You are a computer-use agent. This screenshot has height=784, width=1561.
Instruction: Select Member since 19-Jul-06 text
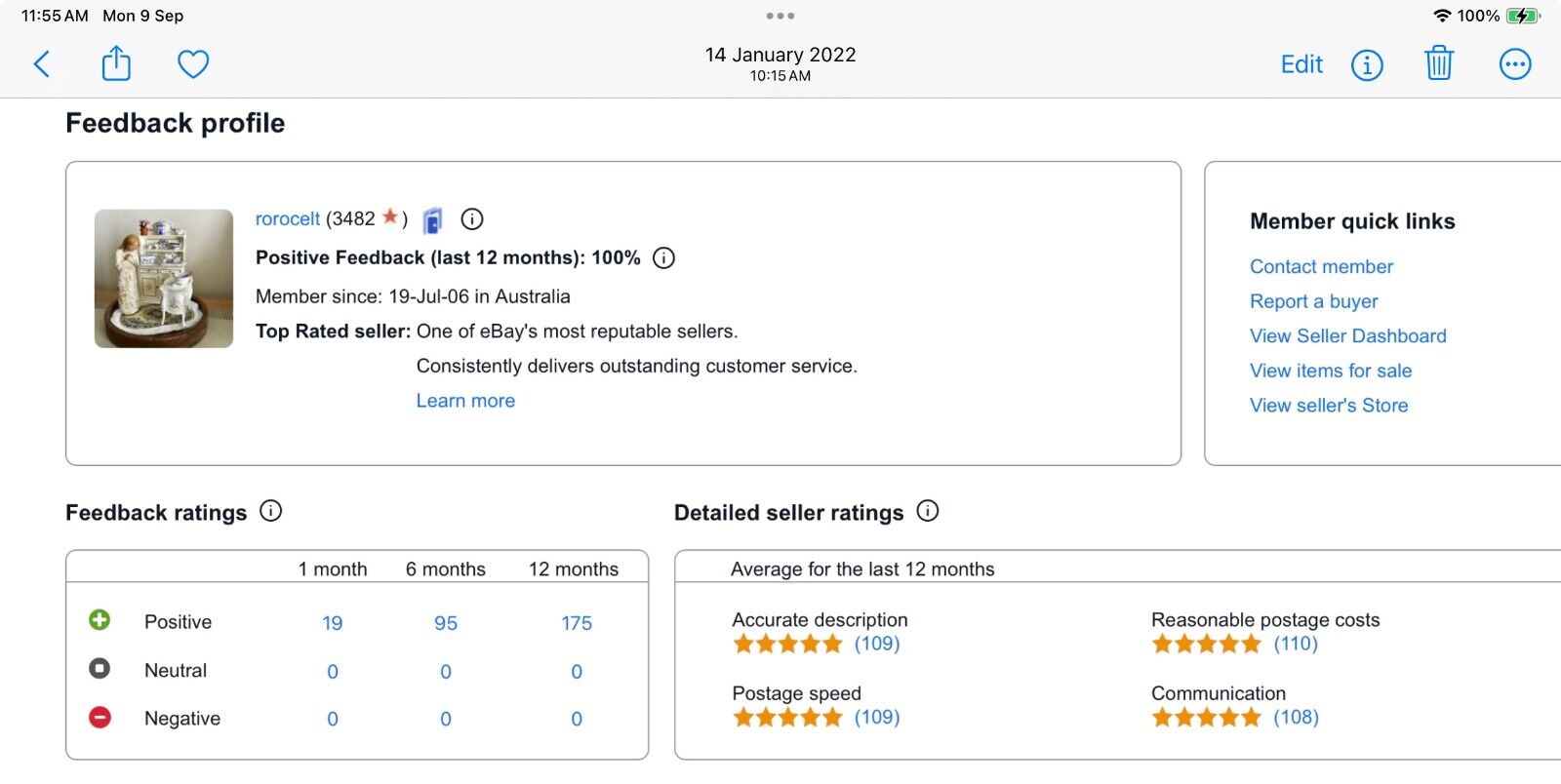coord(413,296)
